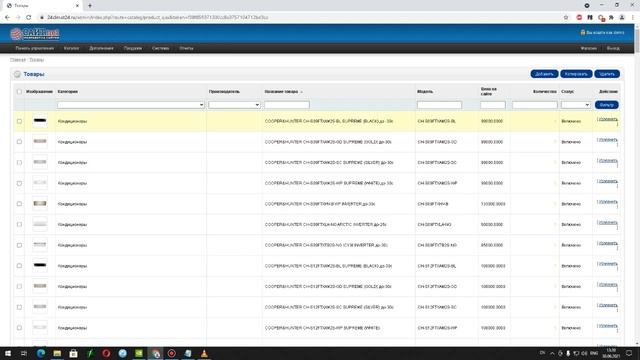Open the Отчеты menu
The height and width of the screenshot is (360, 640).
click(186, 48)
